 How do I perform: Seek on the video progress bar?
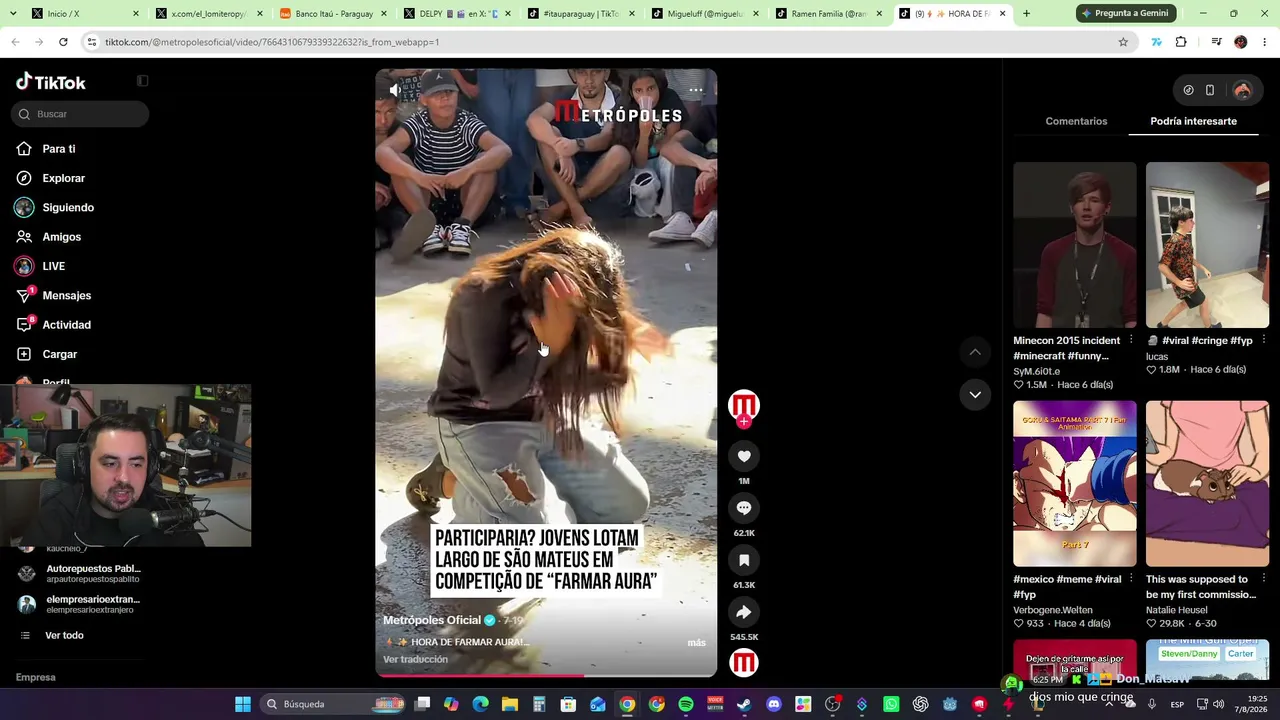click(546, 675)
